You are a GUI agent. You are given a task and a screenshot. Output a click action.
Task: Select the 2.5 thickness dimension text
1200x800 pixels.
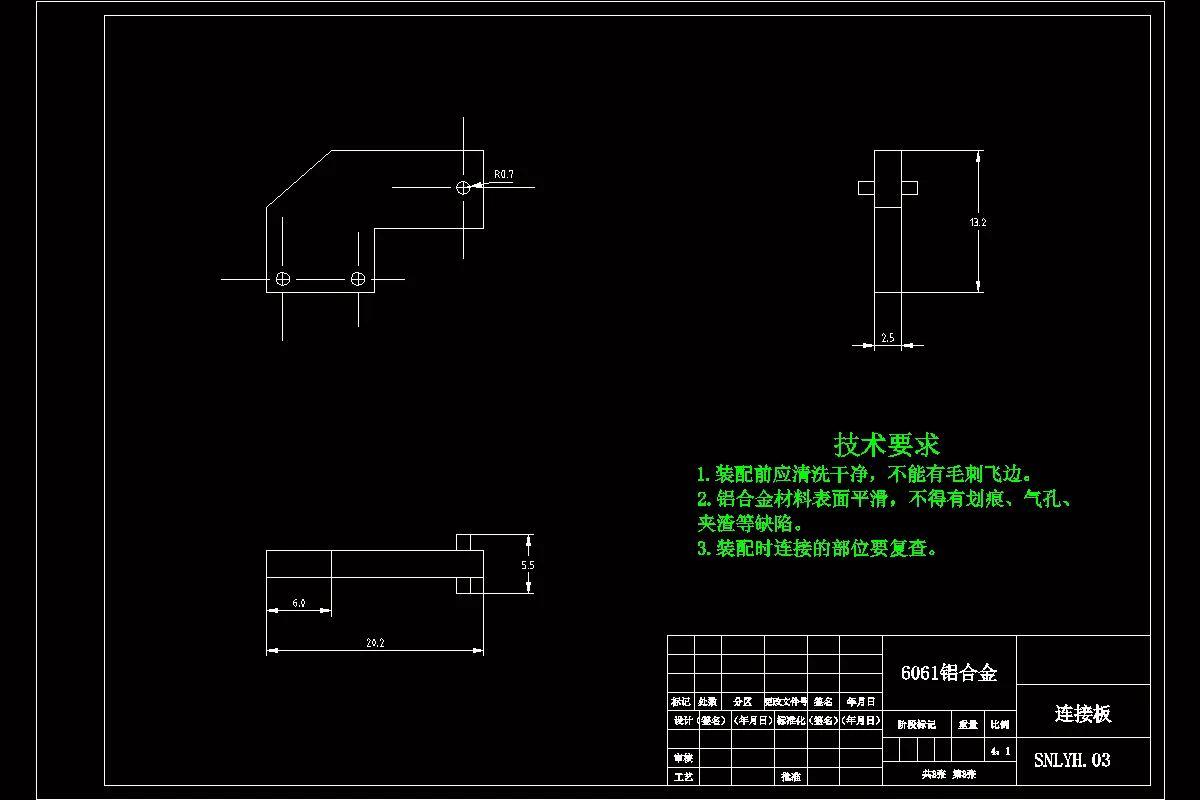pyautogui.click(x=888, y=338)
